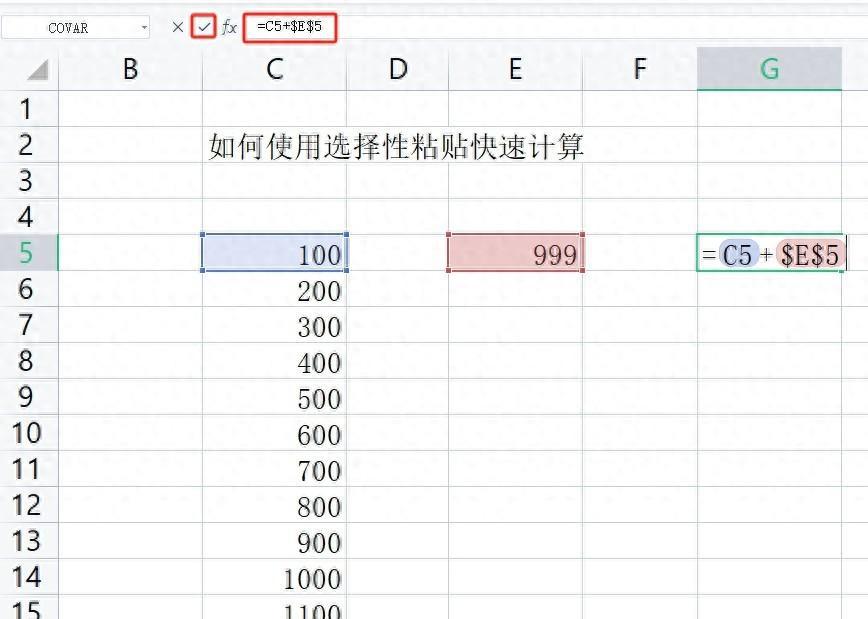Click cell C10 containing 600
The width and height of the screenshot is (868, 619).
275,432
